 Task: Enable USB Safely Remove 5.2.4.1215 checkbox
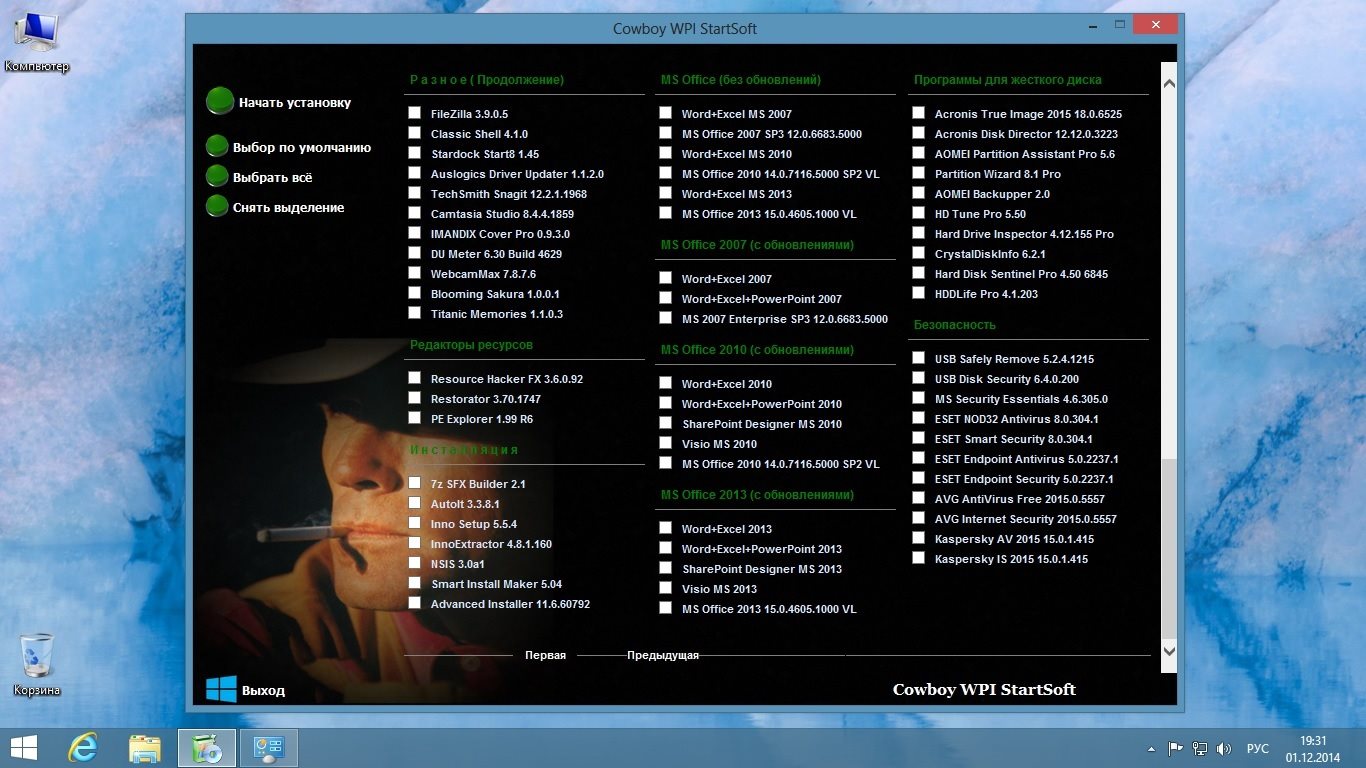(918, 358)
